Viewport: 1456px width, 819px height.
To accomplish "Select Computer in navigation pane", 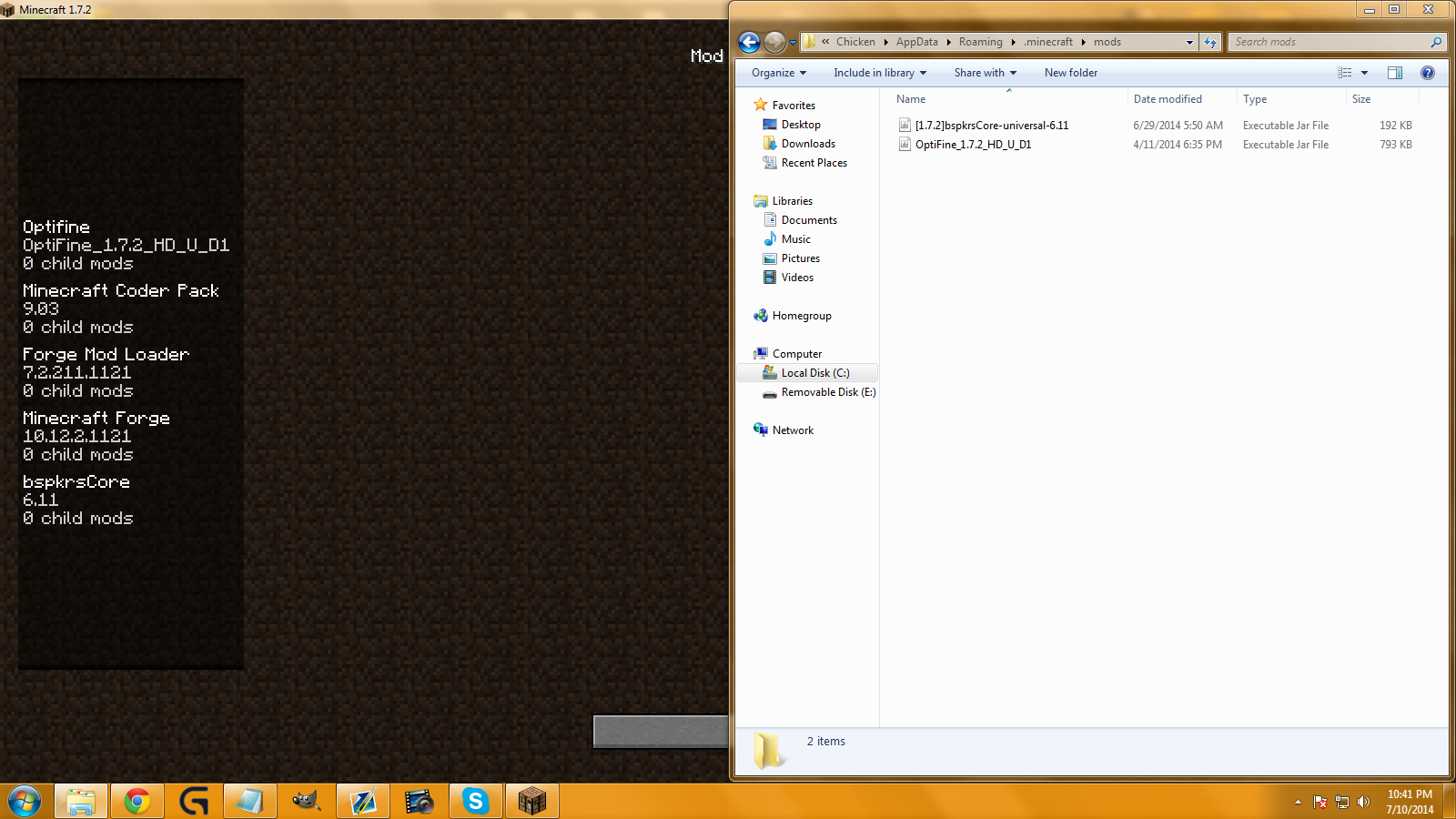I will pos(797,354).
